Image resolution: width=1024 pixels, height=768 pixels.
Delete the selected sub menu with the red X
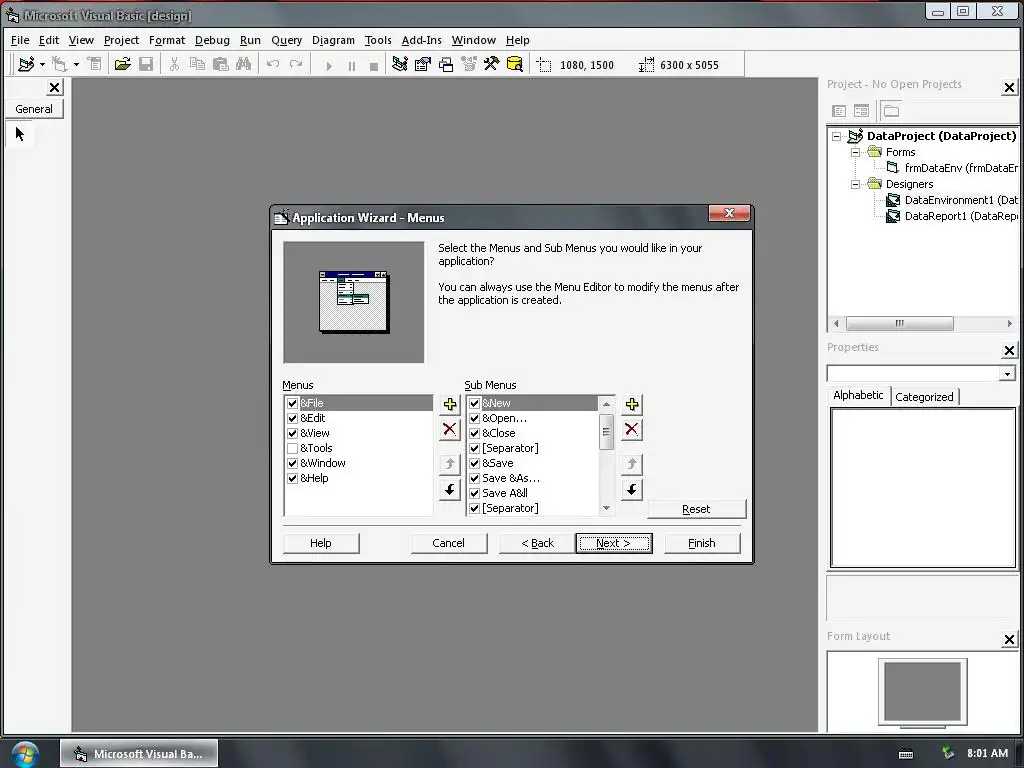632,429
